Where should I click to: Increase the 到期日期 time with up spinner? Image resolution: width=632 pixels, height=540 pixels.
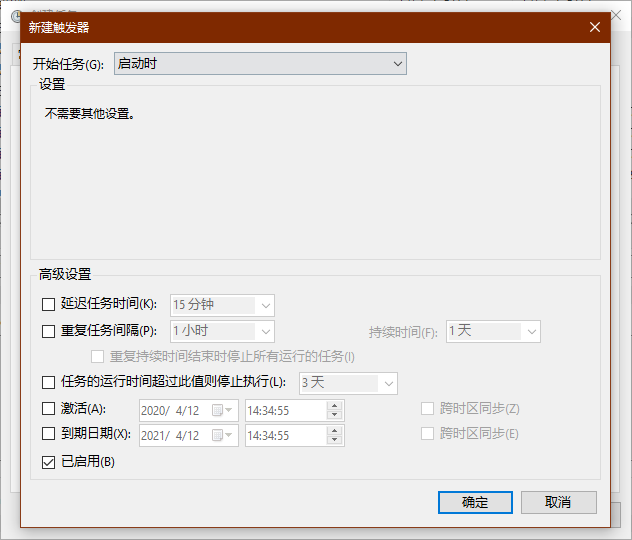(x=335, y=431)
